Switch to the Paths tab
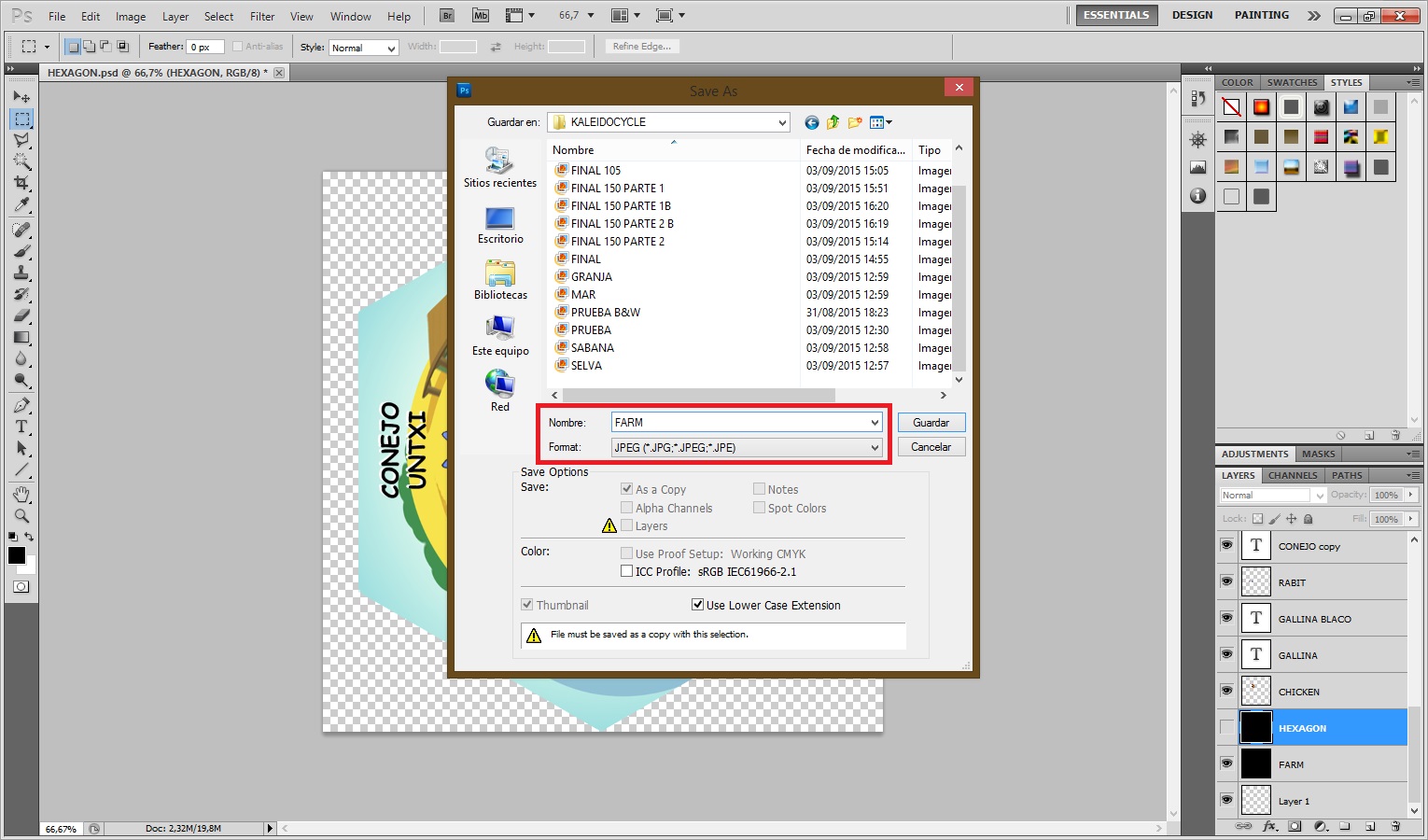 click(x=1347, y=475)
